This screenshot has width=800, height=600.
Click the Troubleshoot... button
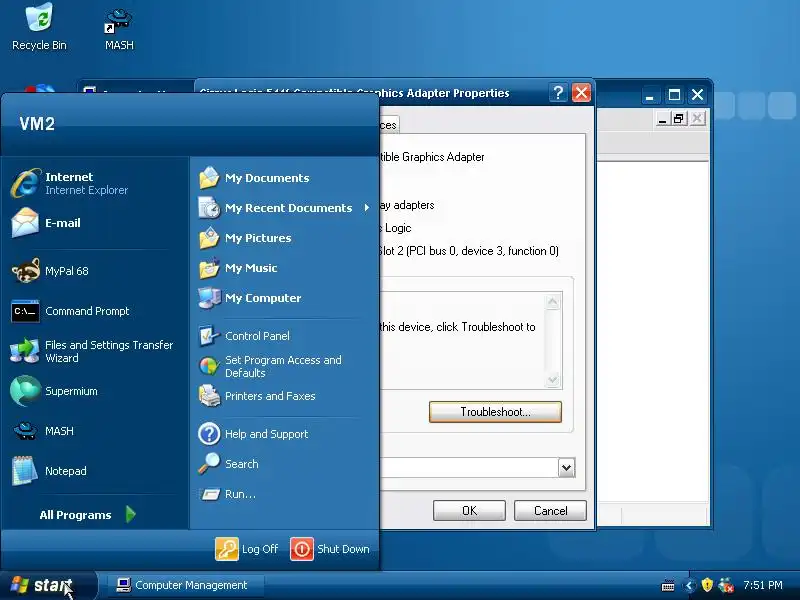coord(495,412)
